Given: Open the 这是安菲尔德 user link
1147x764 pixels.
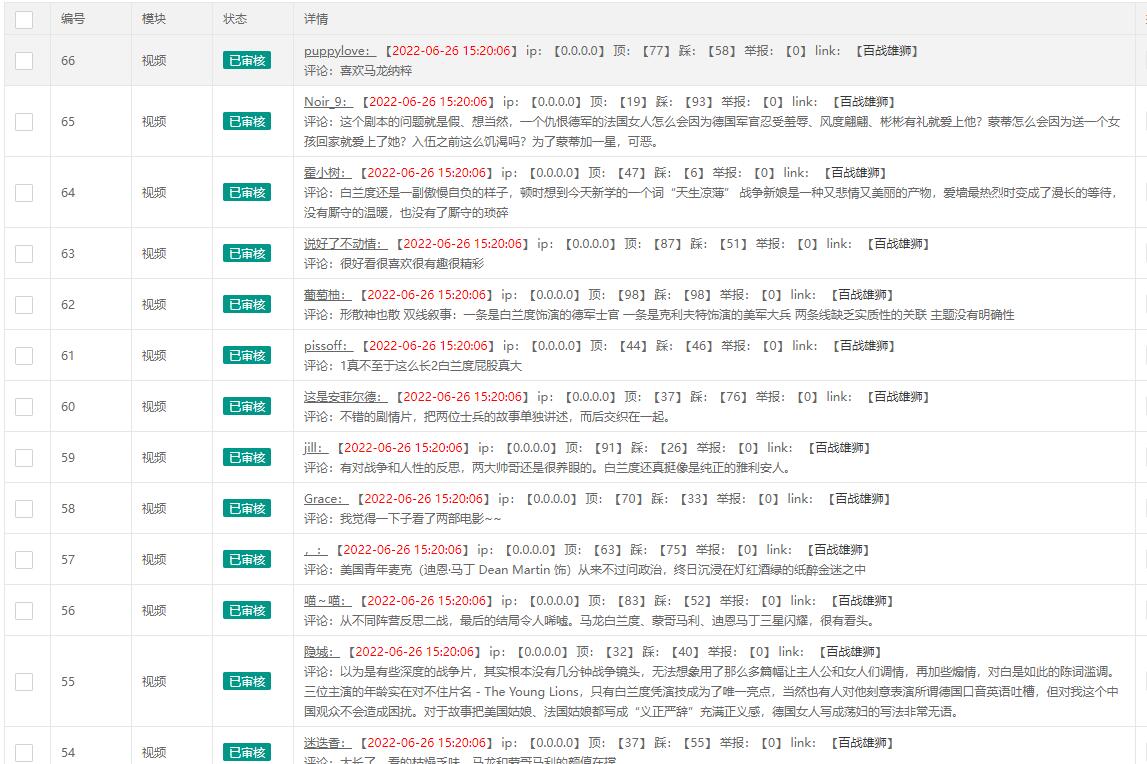Looking at the screenshot, I should point(345,396).
